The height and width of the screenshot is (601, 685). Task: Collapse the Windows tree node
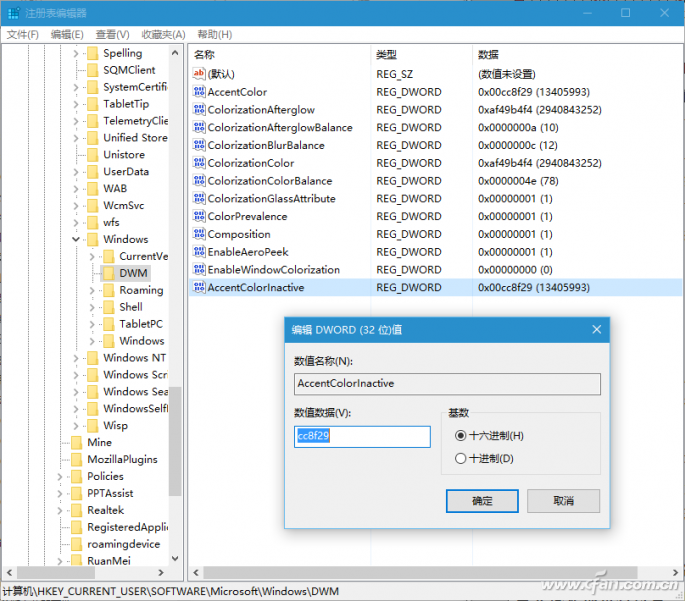coord(76,239)
